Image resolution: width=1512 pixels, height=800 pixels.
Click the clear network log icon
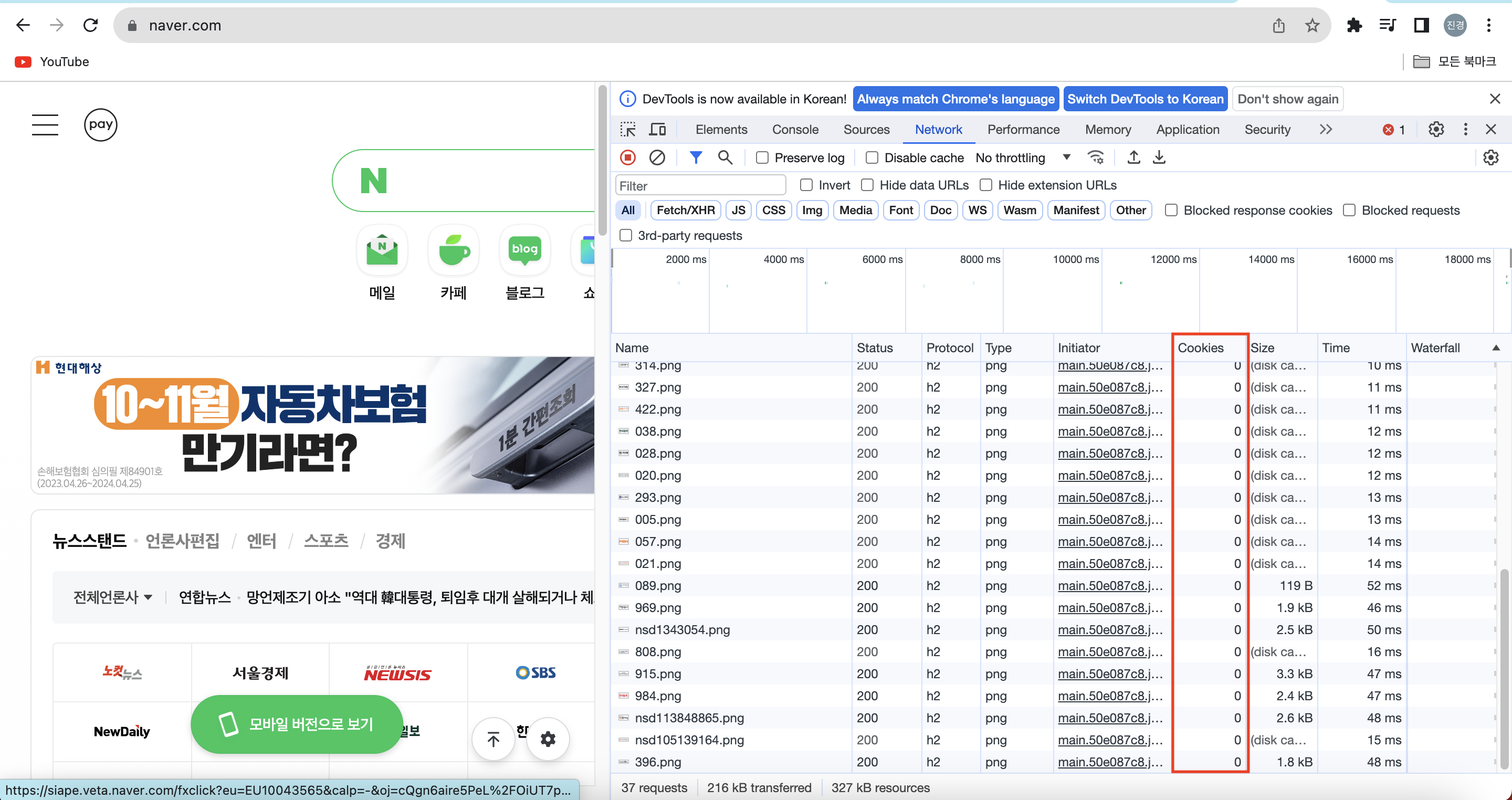[x=657, y=157]
